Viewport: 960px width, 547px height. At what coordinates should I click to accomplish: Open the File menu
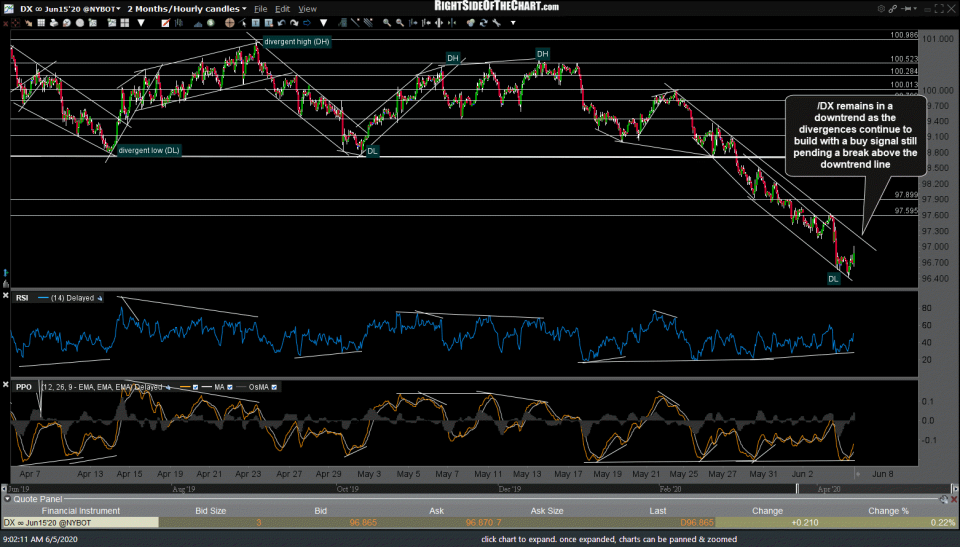[260, 7]
